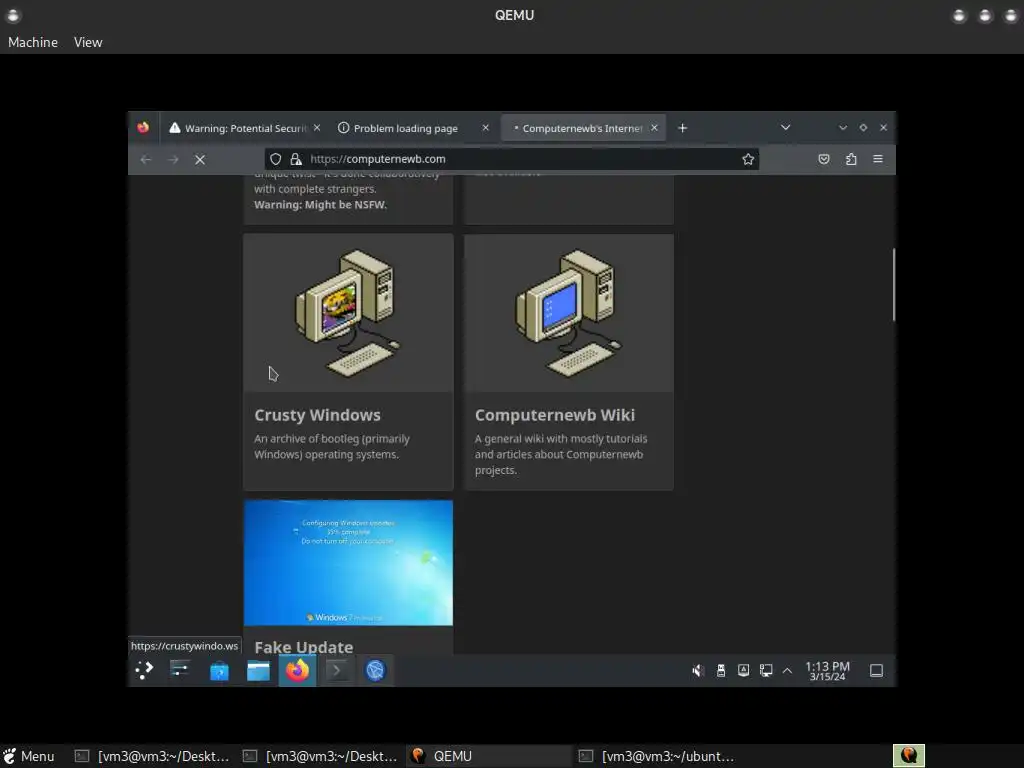Click the page vertical scrollbar thumb

(x=893, y=284)
